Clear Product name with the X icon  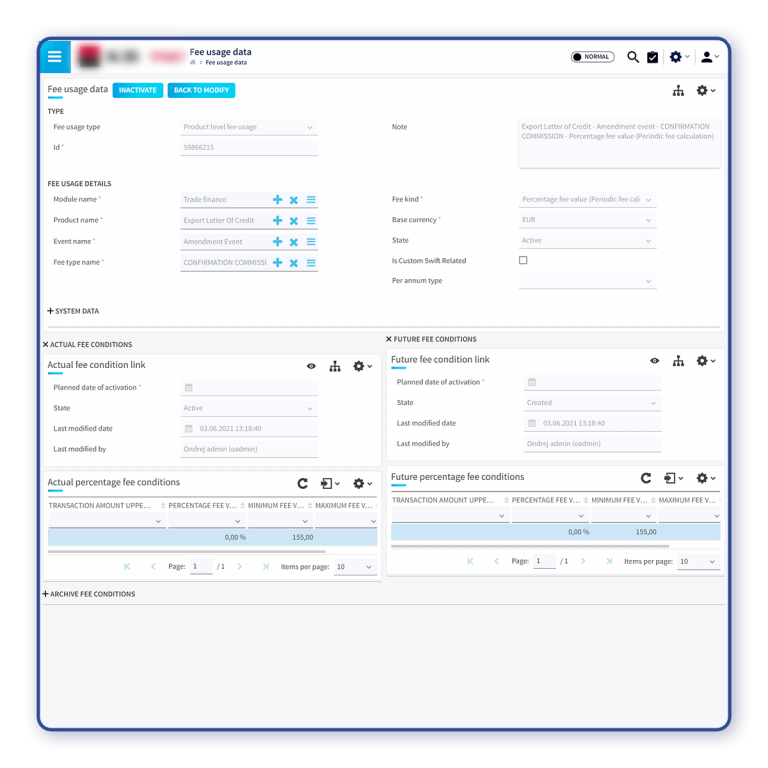click(x=294, y=221)
